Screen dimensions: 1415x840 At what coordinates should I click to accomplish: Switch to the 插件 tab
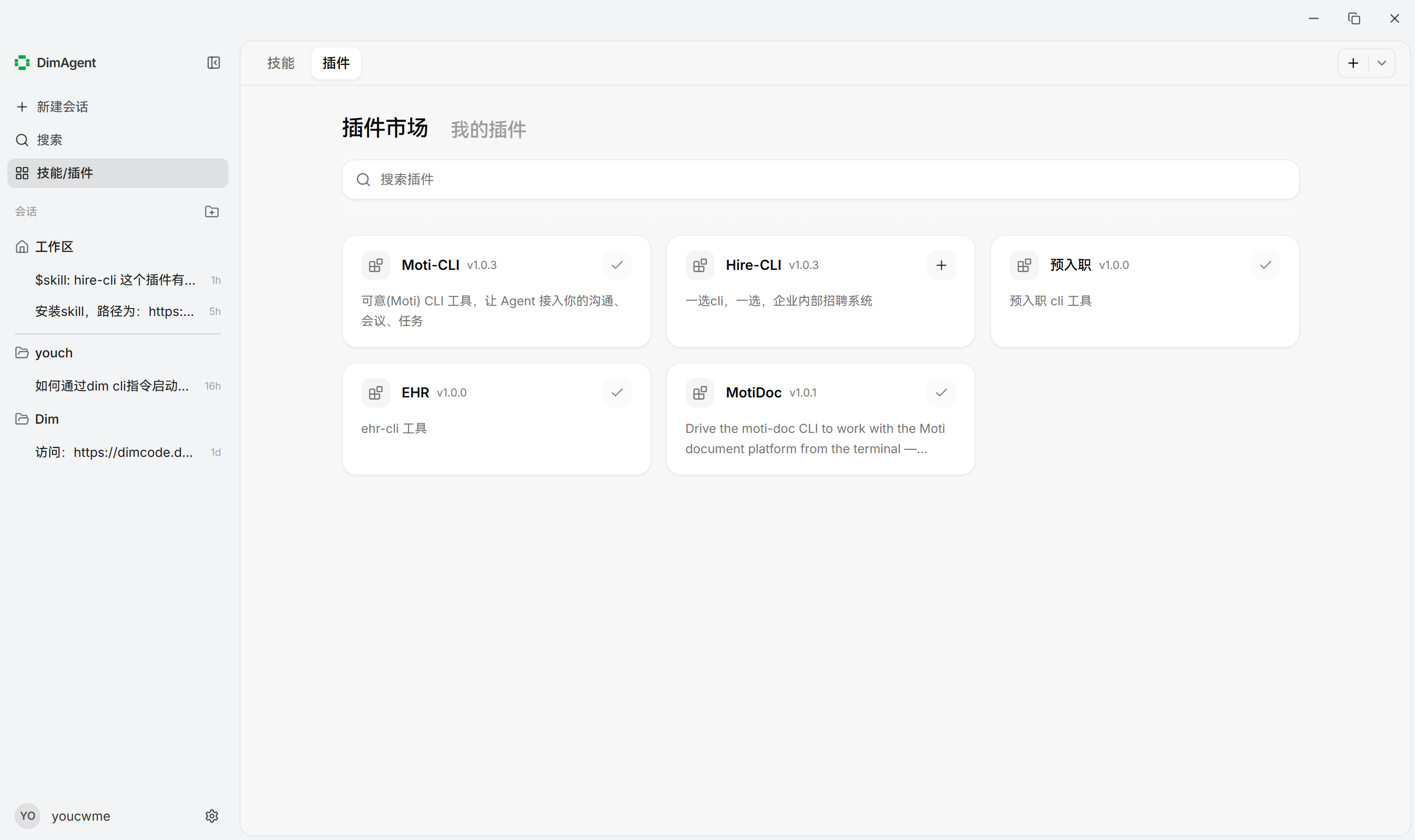pyautogui.click(x=336, y=63)
